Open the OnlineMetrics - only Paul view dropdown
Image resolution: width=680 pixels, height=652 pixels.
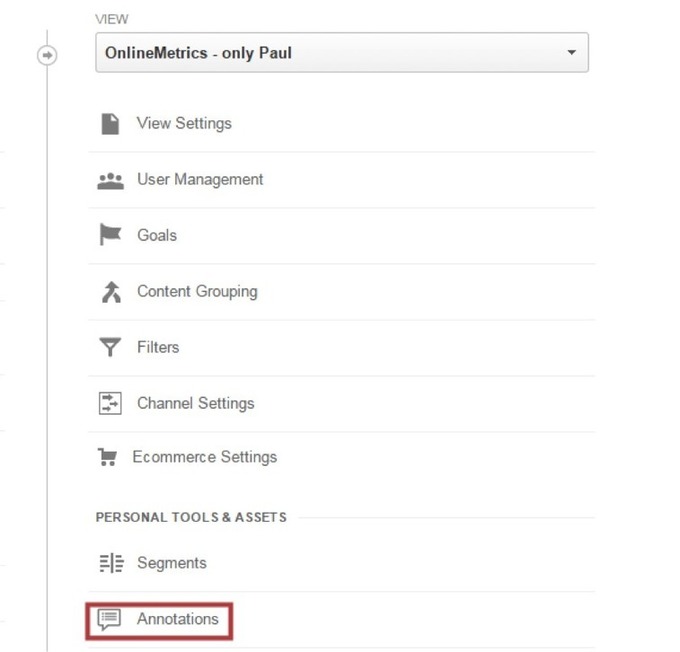tap(342, 52)
